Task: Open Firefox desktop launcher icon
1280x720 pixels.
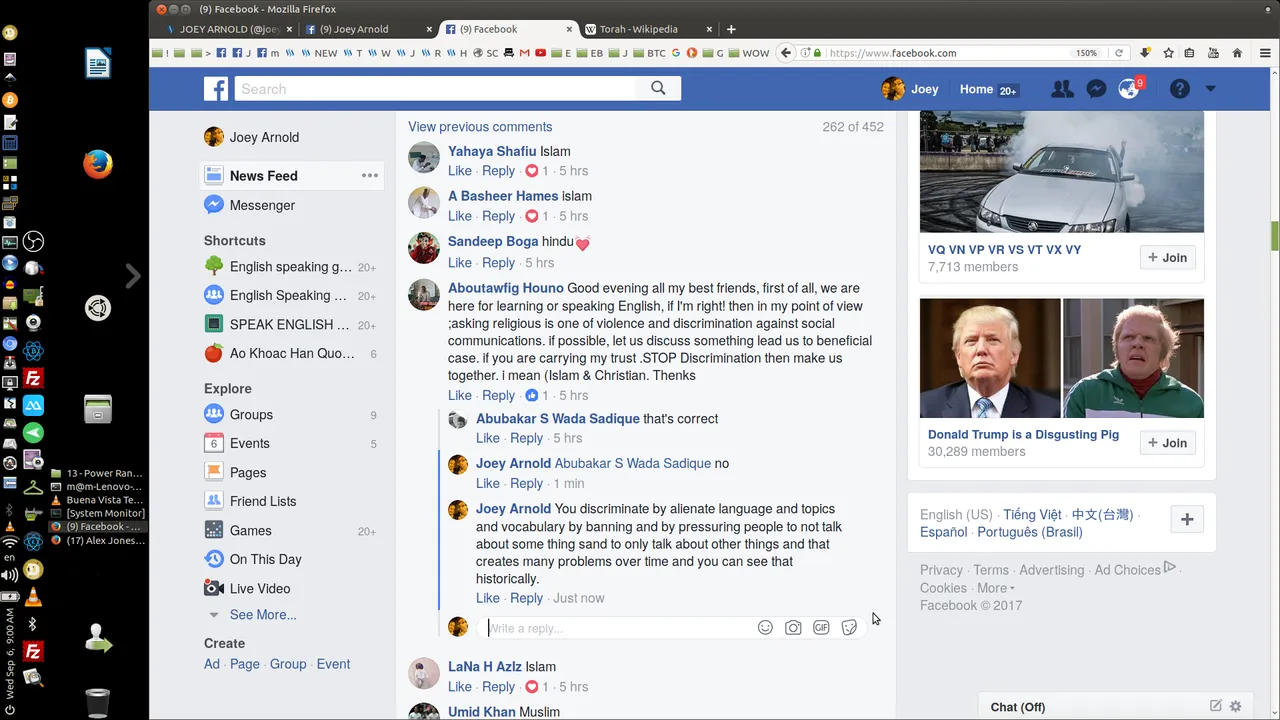Action: coord(98,164)
